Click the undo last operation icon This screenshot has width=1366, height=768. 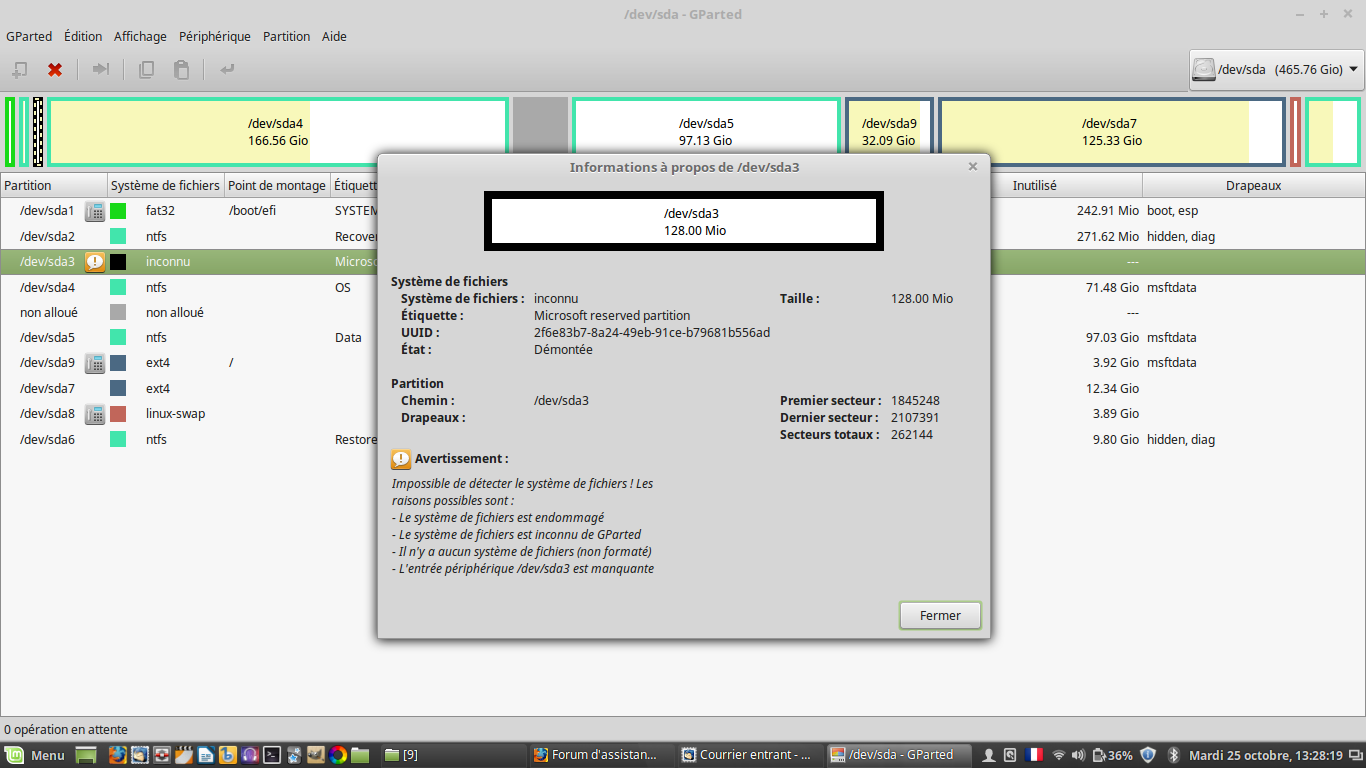point(227,70)
